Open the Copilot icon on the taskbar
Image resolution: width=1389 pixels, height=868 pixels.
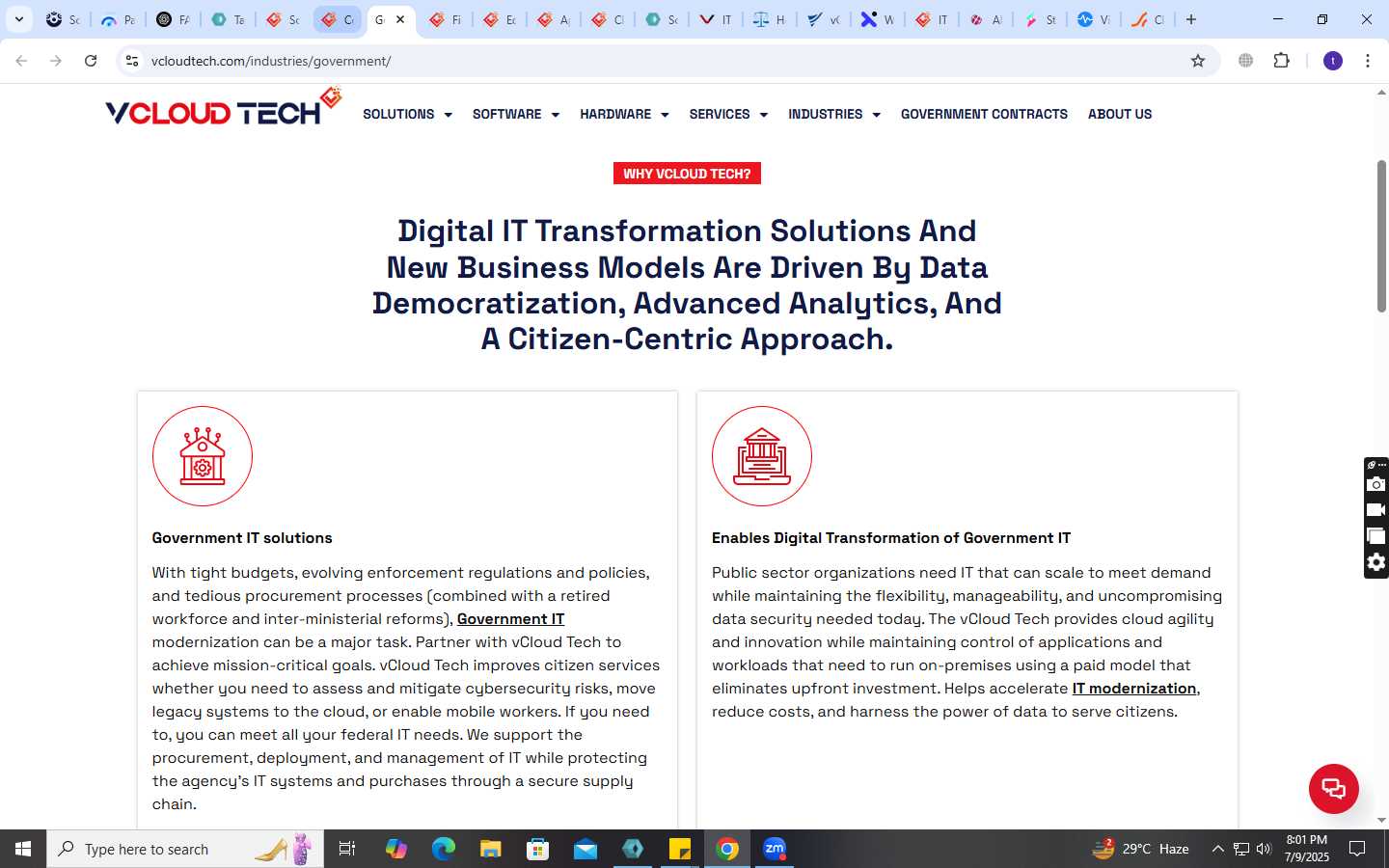point(395,849)
